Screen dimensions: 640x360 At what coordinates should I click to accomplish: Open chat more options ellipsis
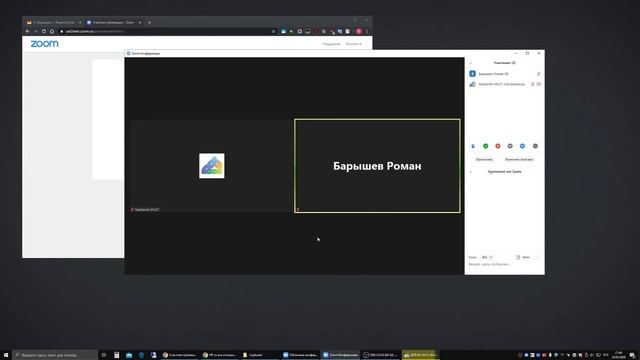click(x=538, y=257)
